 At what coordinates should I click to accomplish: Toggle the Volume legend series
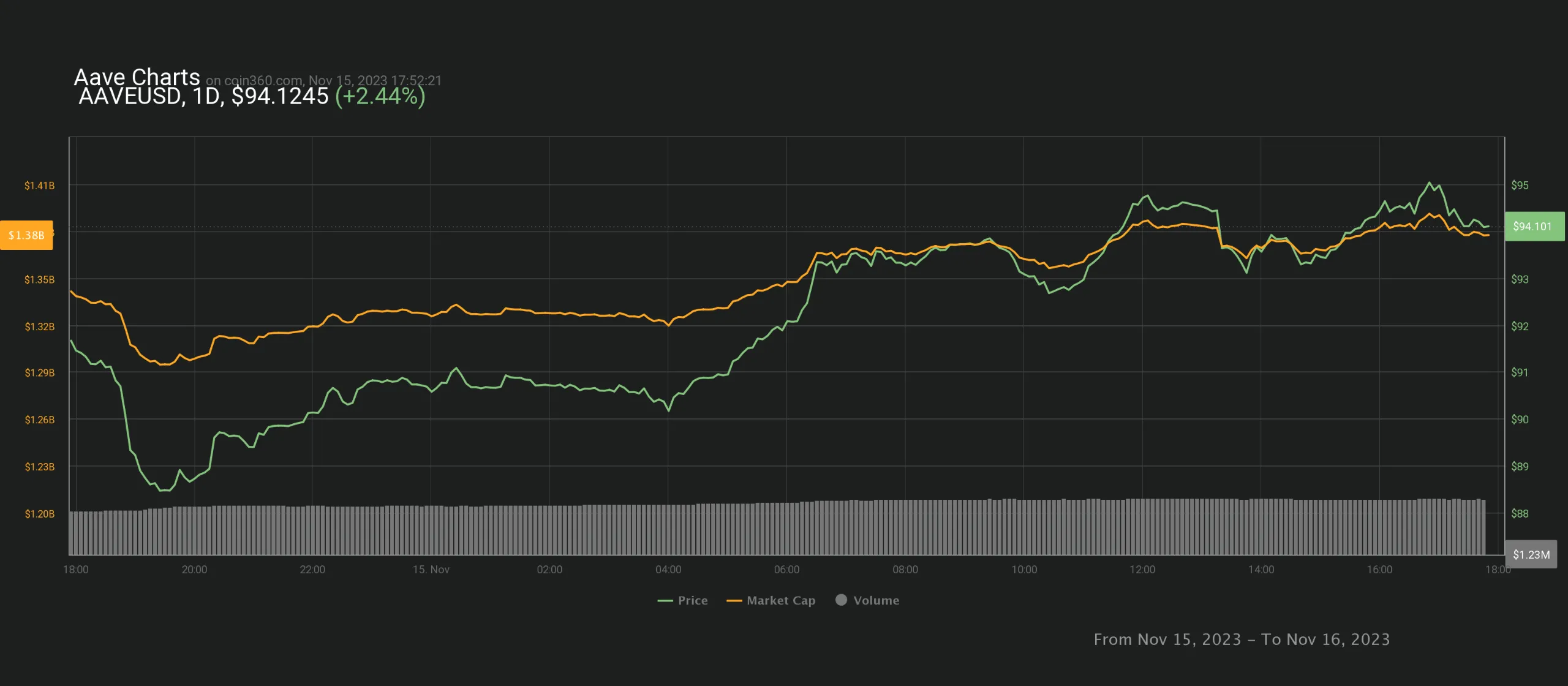[x=876, y=600]
